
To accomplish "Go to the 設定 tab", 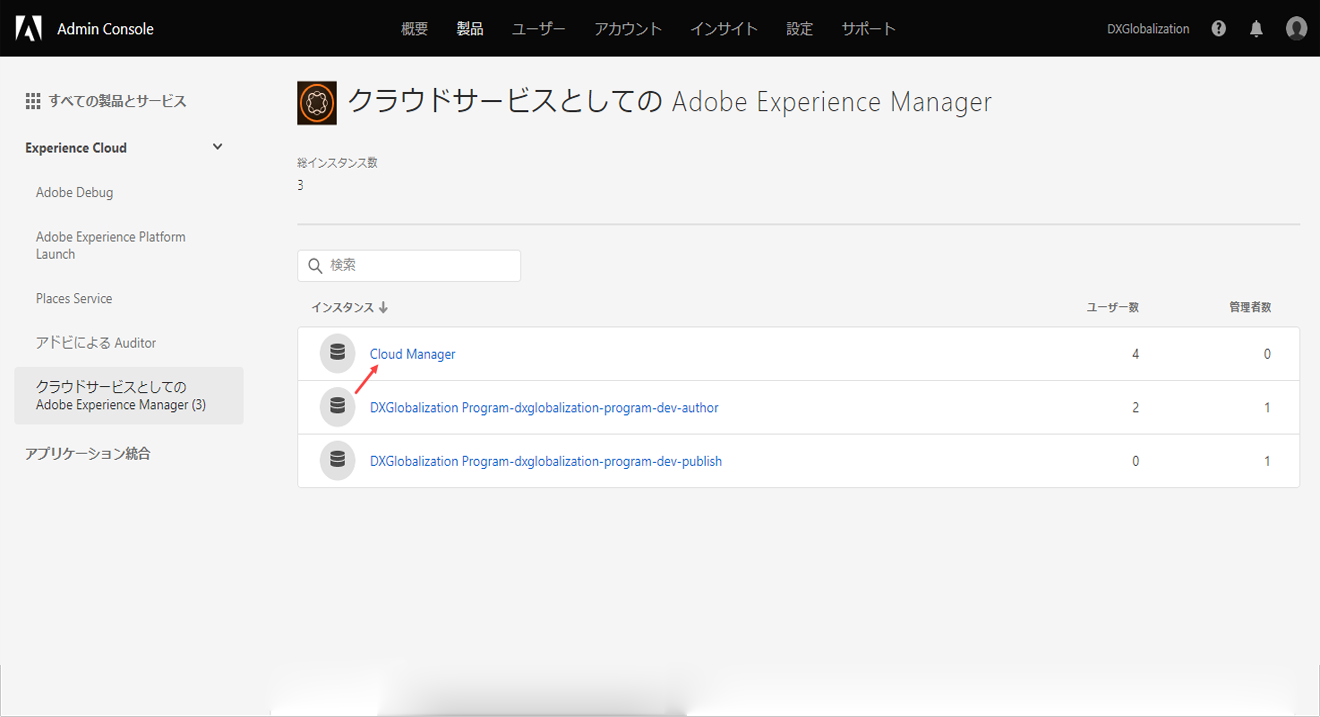I will [x=800, y=29].
